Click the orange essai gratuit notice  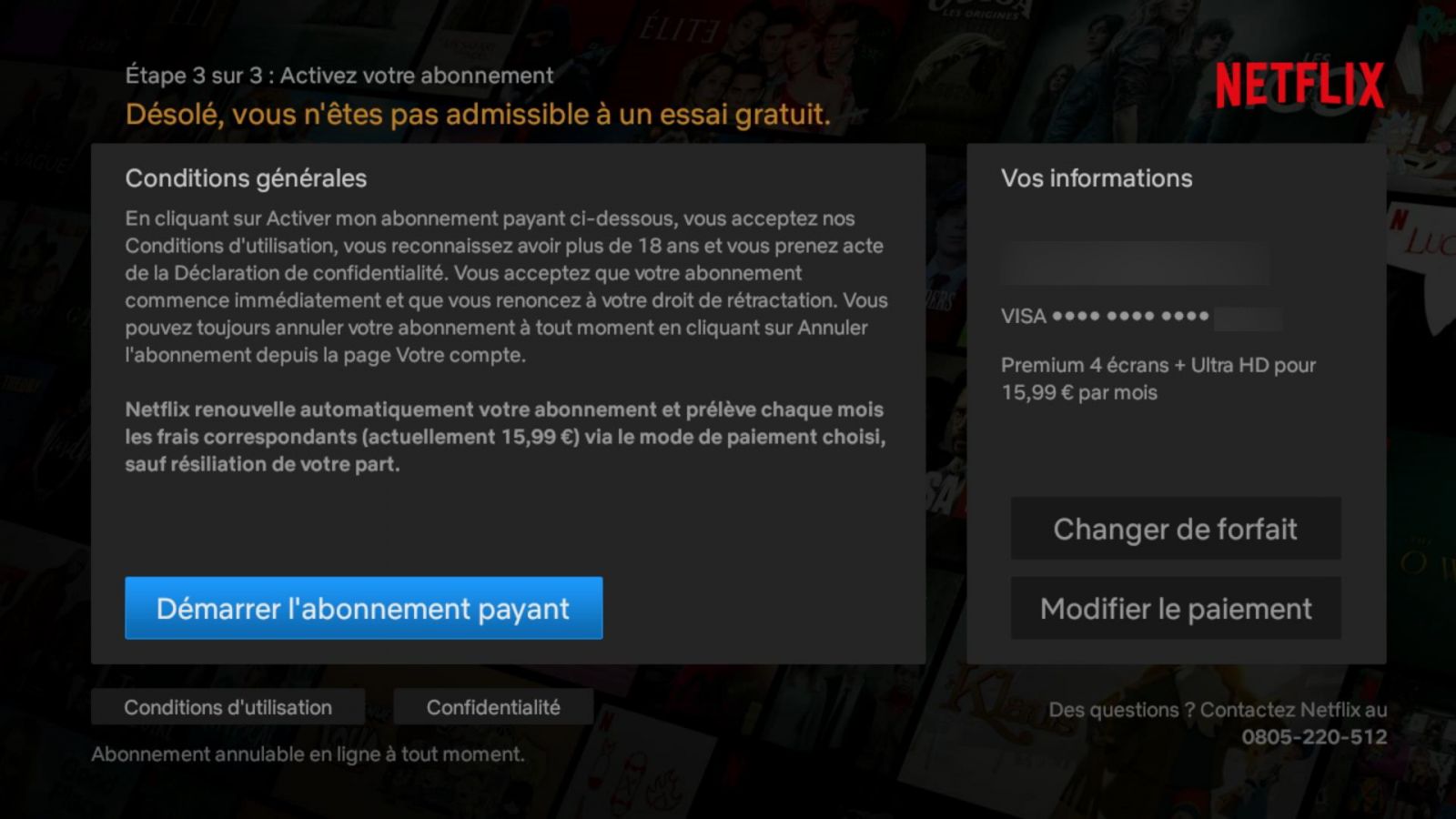click(478, 115)
